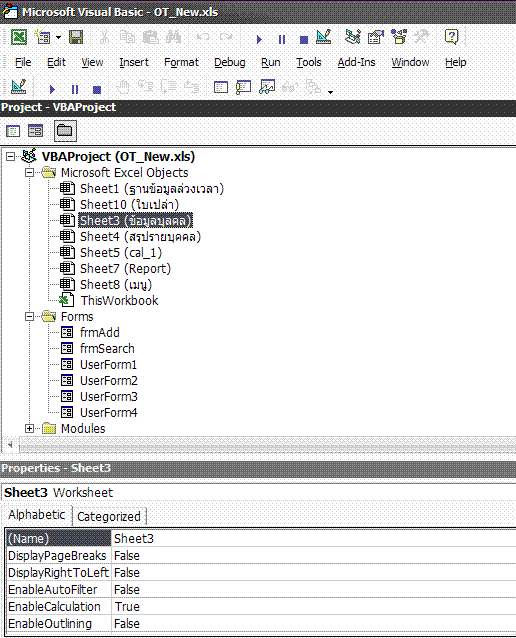Open the Insert UserForm dropdown arrow
516x638 pixels.
[59, 37]
